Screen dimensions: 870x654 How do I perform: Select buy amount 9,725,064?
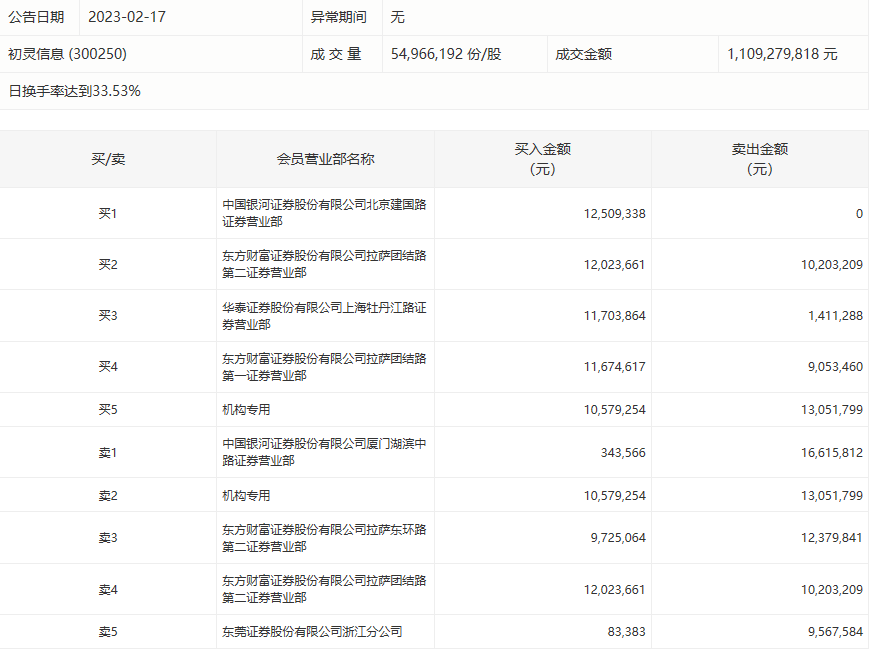(618, 538)
